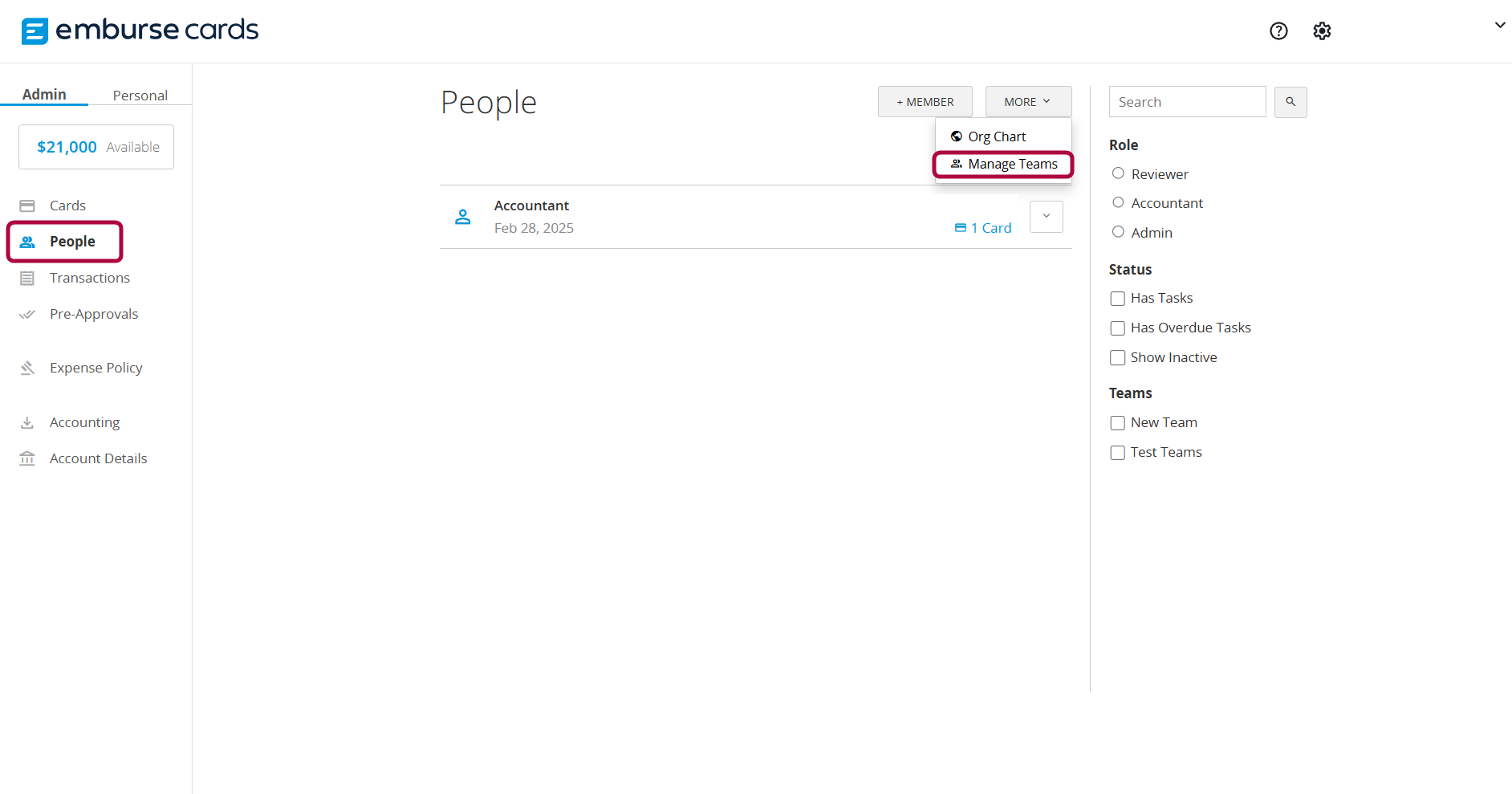
Task: Collapse the MORE dropdown button
Action: click(x=1028, y=102)
